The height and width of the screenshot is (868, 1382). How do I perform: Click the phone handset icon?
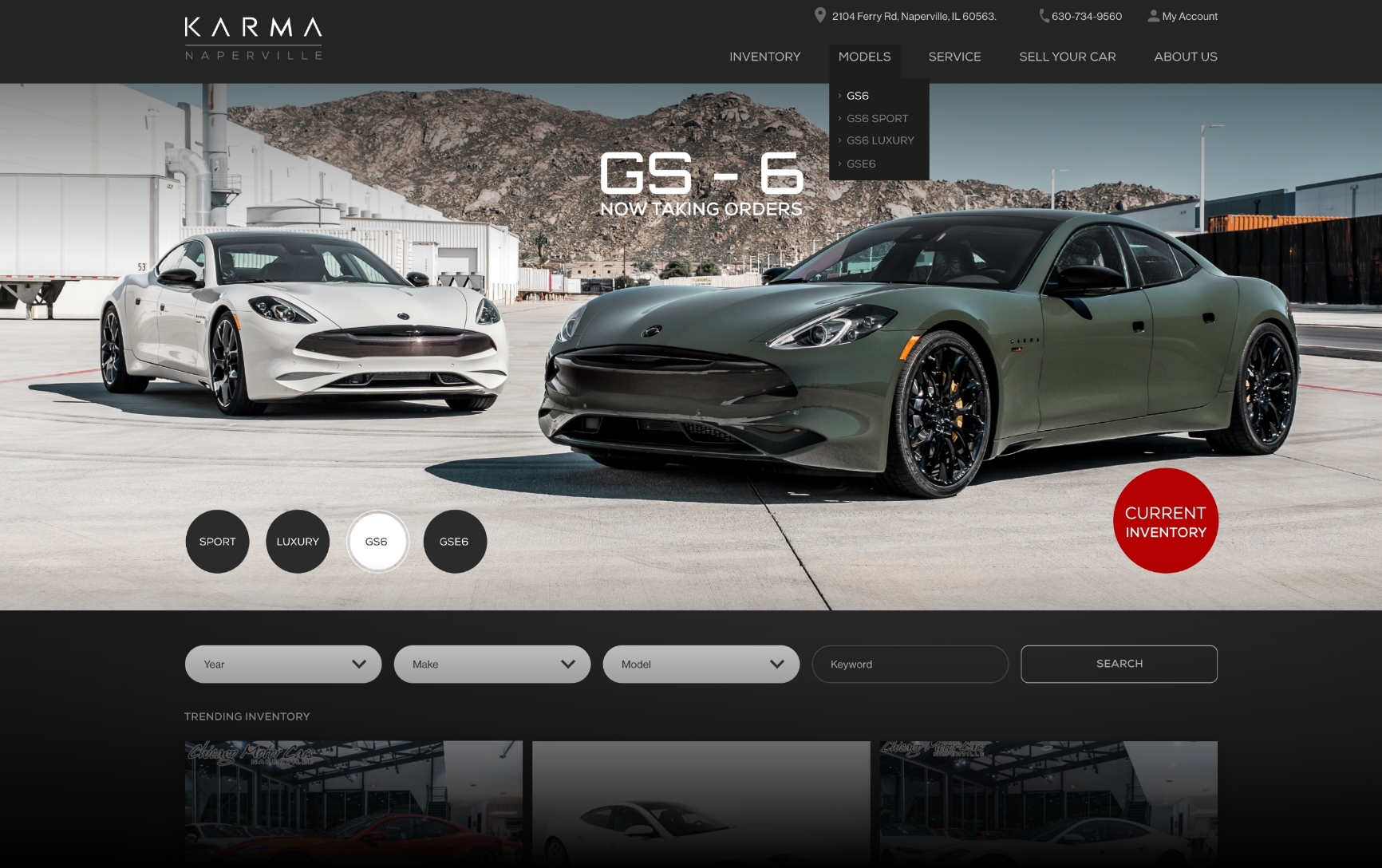tap(1044, 16)
